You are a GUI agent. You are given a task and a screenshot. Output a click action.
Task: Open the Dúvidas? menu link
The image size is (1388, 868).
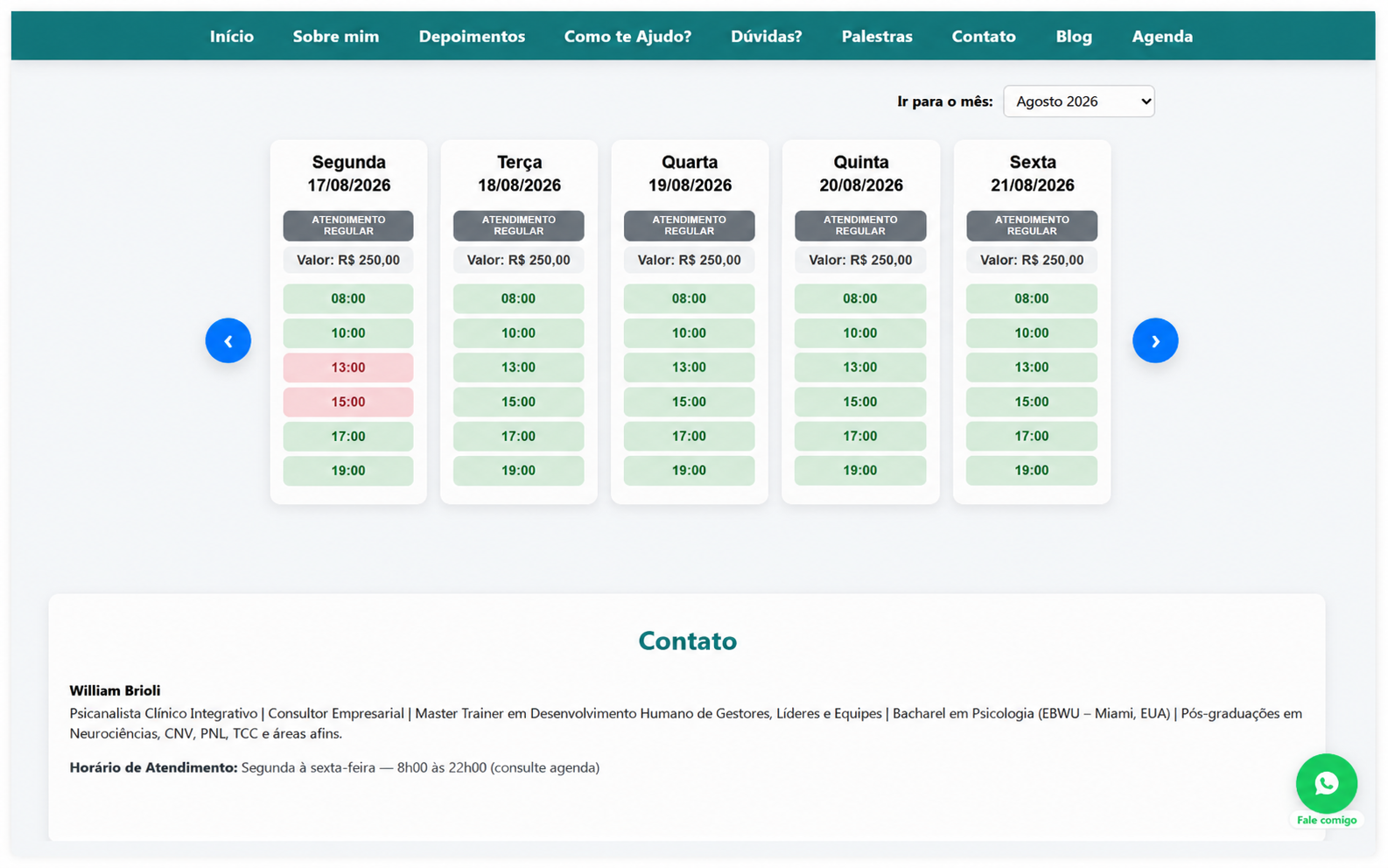tap(767, 37)
